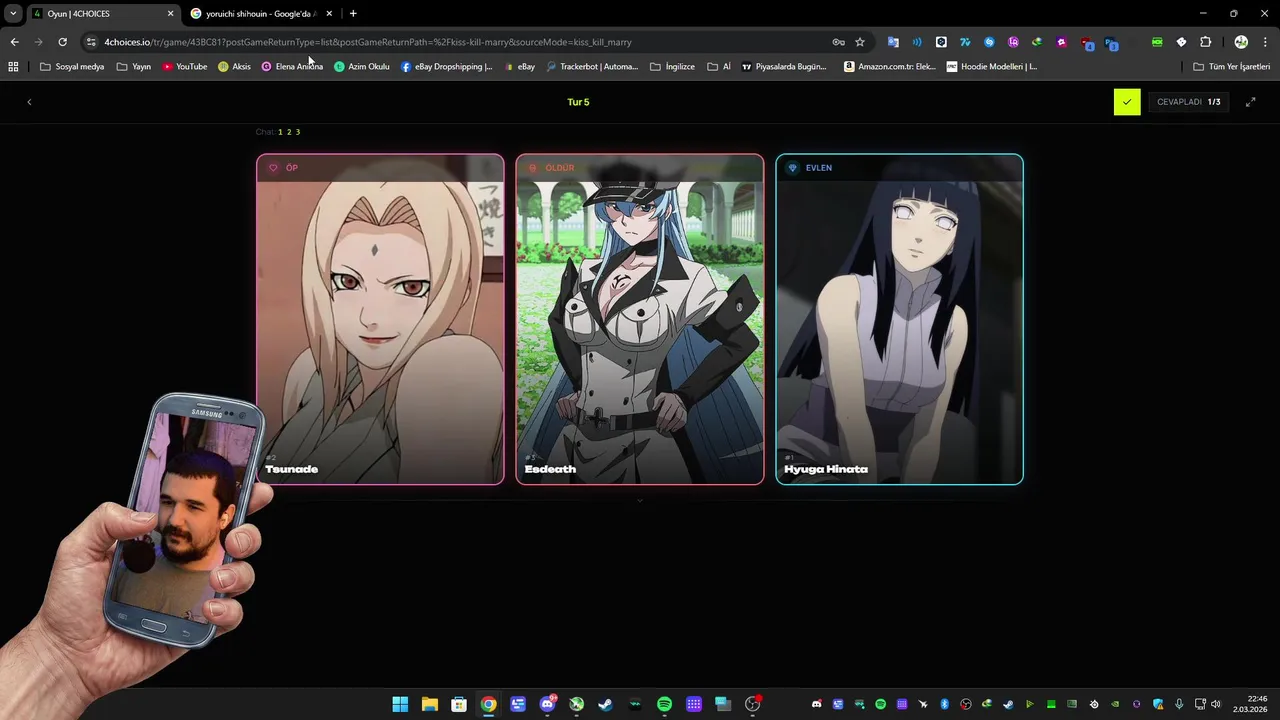Confirm with the green checkmark button
Image resolution: width=1280 pixels, height=720 pixels.
[x=1127, y=102]
